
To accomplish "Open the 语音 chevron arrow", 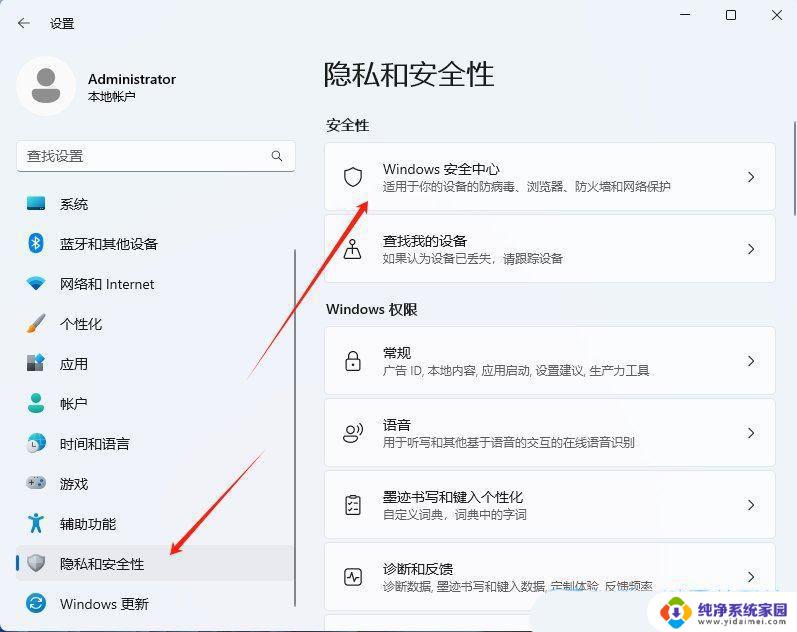I will click(x=751, y=433).
